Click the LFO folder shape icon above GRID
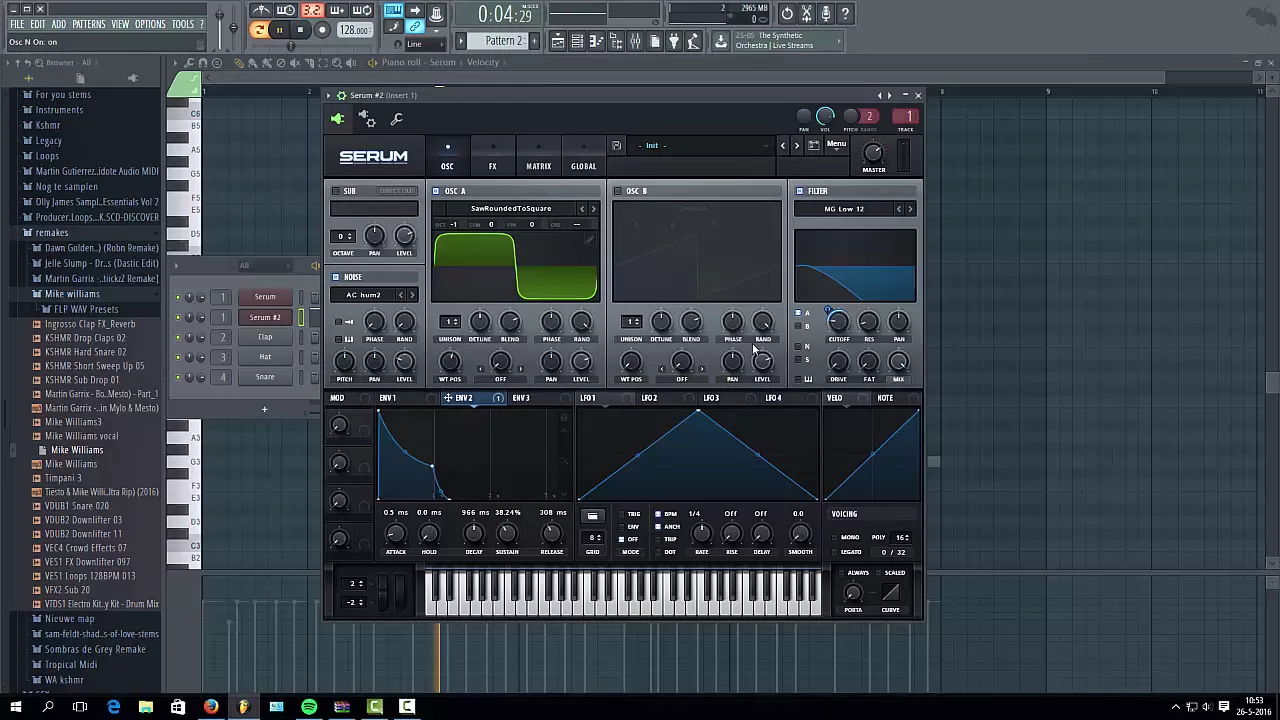This screenshot has width=1280, height=720. point(592,516)
